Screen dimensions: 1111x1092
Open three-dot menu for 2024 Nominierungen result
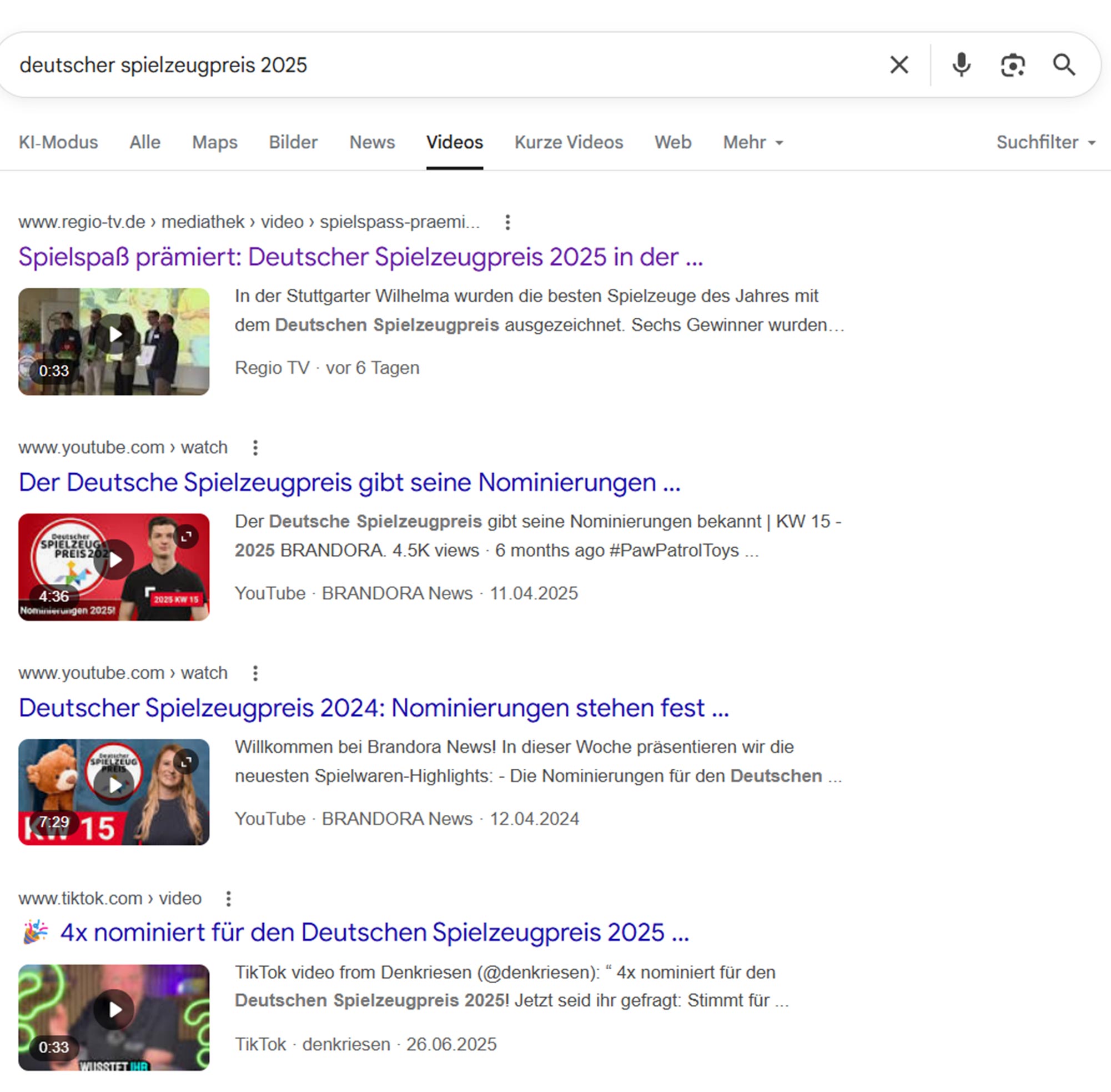coord(255,673)
